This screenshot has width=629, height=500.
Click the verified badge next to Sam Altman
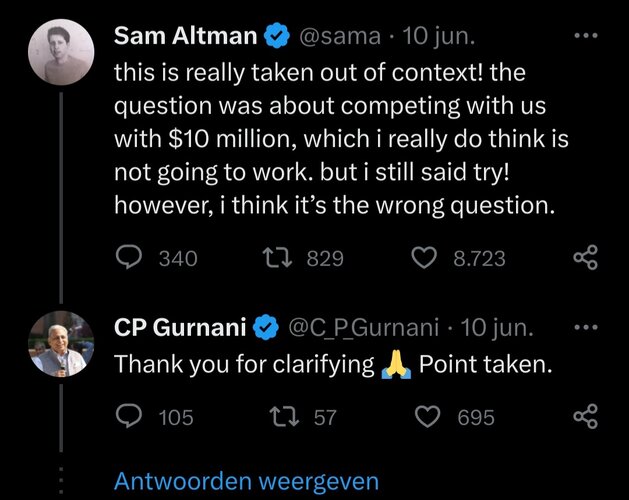point(277,36)
